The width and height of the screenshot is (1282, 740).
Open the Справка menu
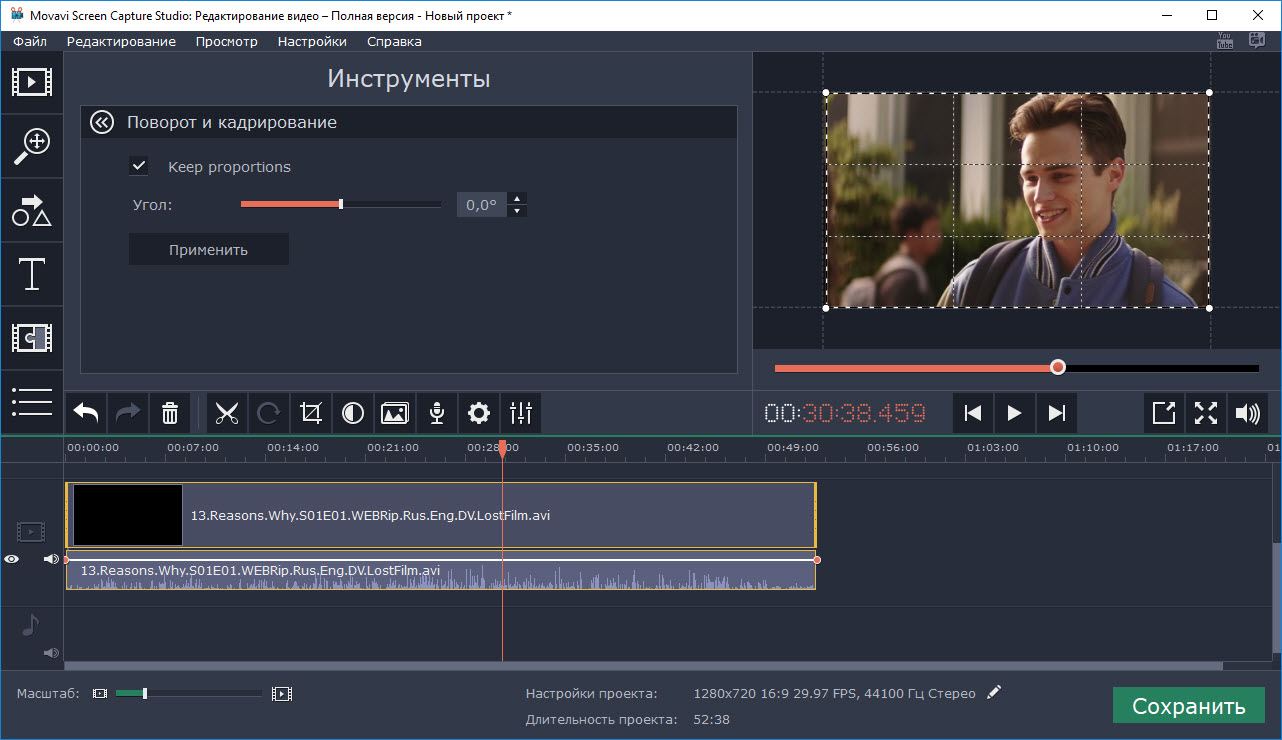394,41
